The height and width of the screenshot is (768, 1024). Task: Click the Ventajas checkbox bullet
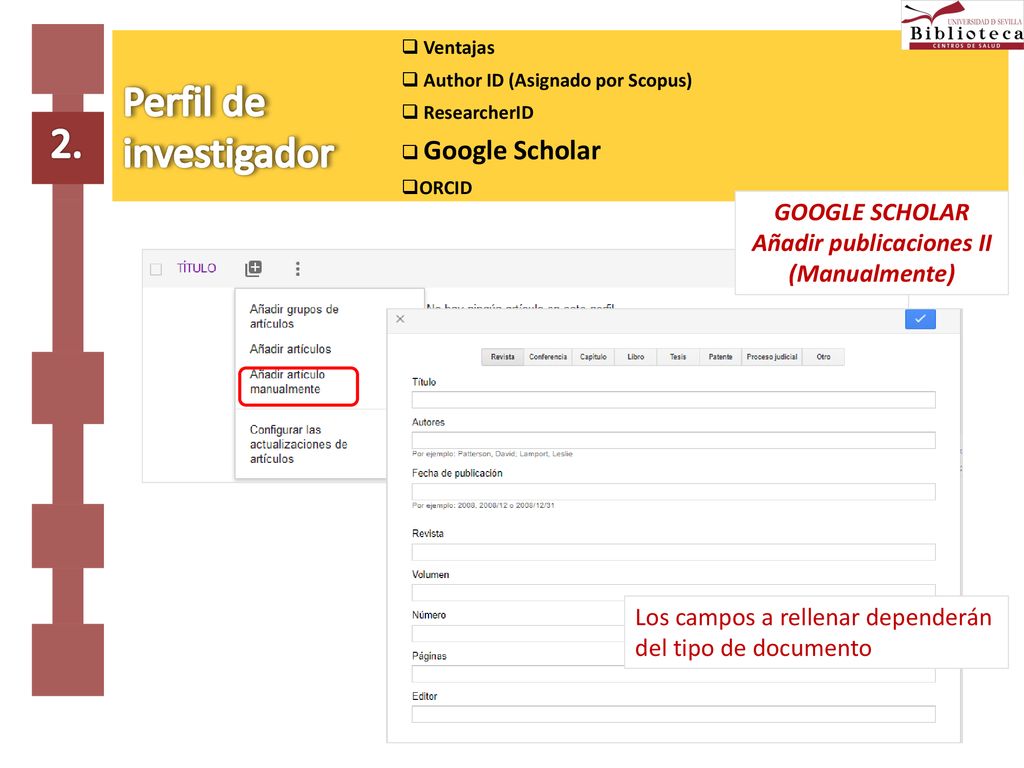pos(409,46)
